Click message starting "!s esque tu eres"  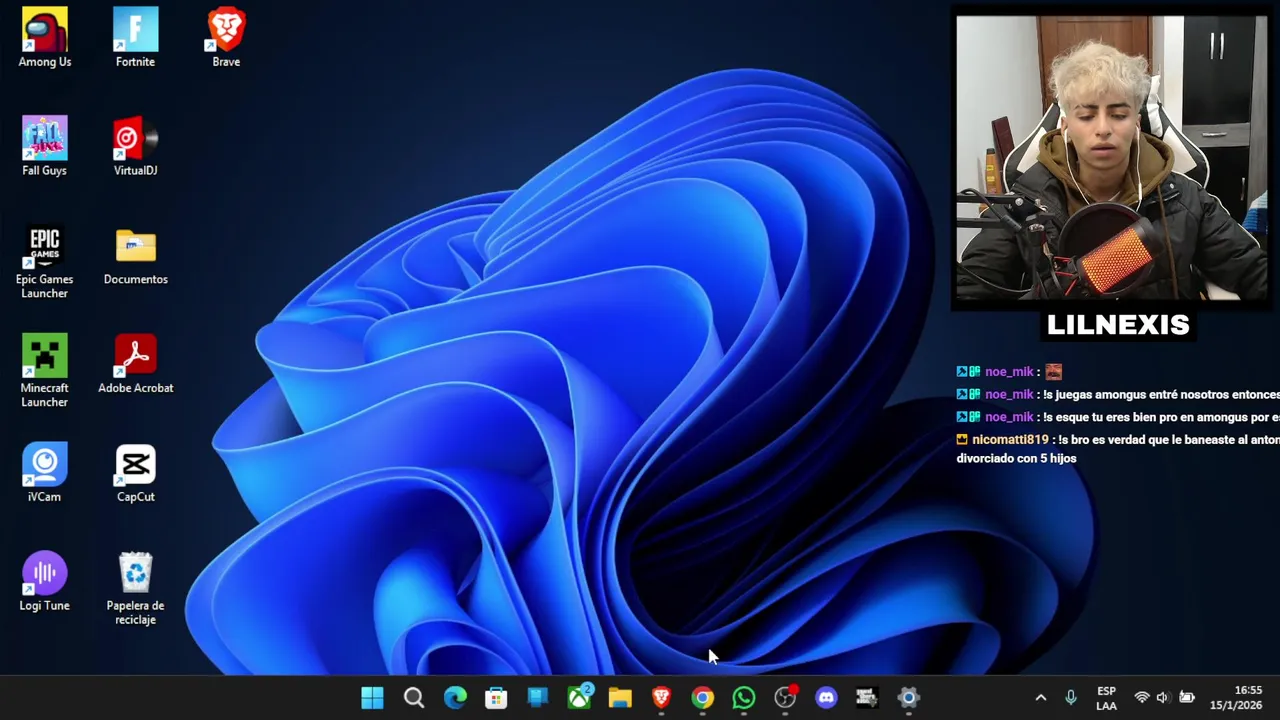(x=1160, y=418)
